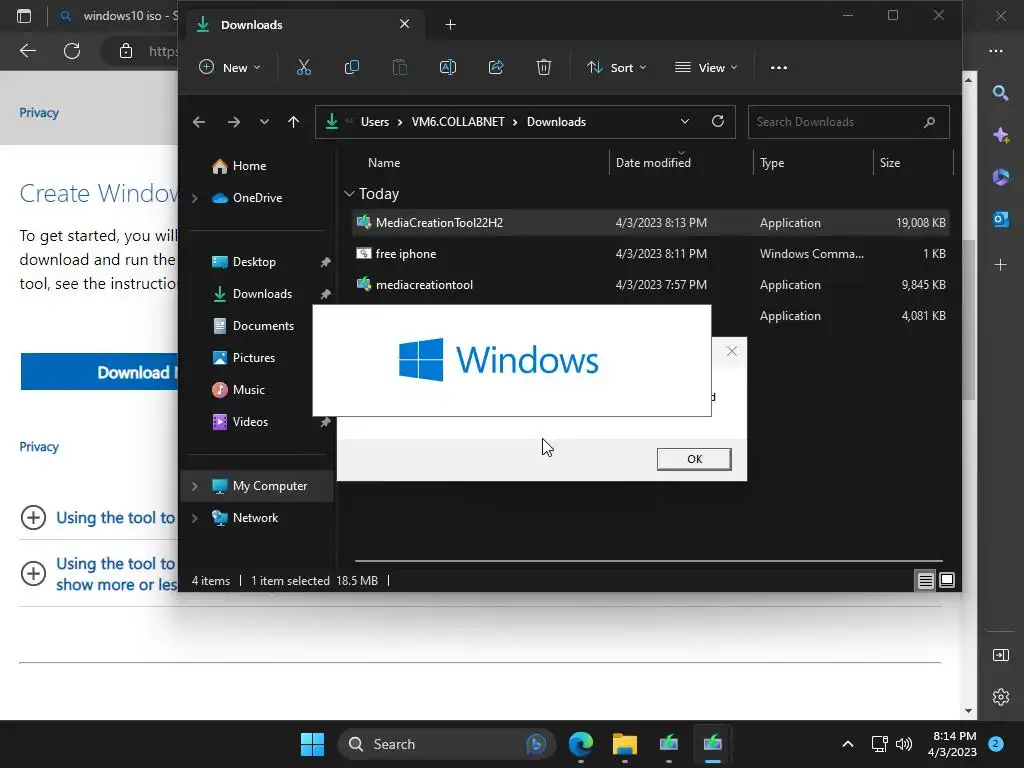Sort by Name column header

(x=384, y=163)
